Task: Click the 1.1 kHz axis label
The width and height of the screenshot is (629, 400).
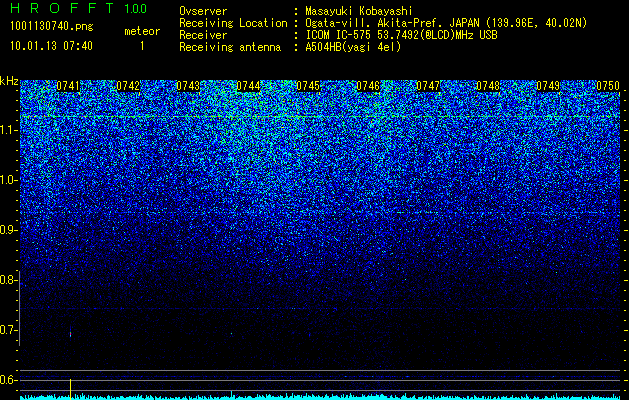Action: (x=8, y=130)
